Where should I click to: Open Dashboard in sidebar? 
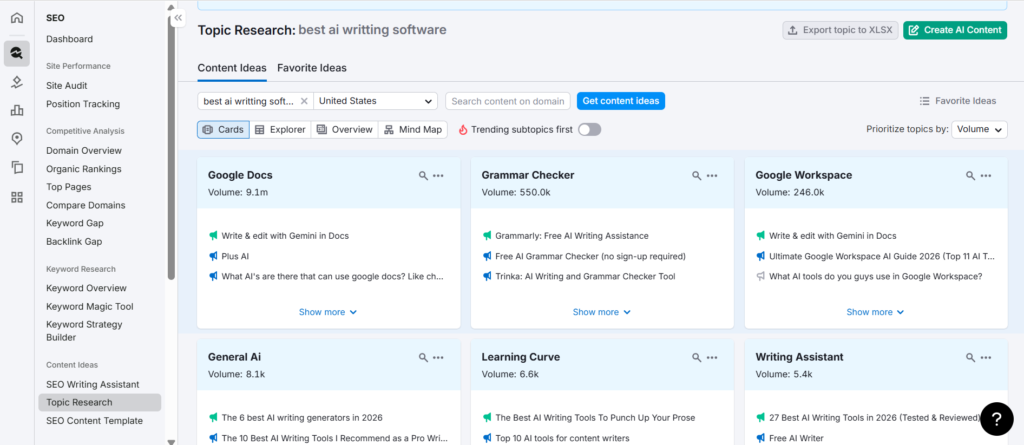click(69, 39)
